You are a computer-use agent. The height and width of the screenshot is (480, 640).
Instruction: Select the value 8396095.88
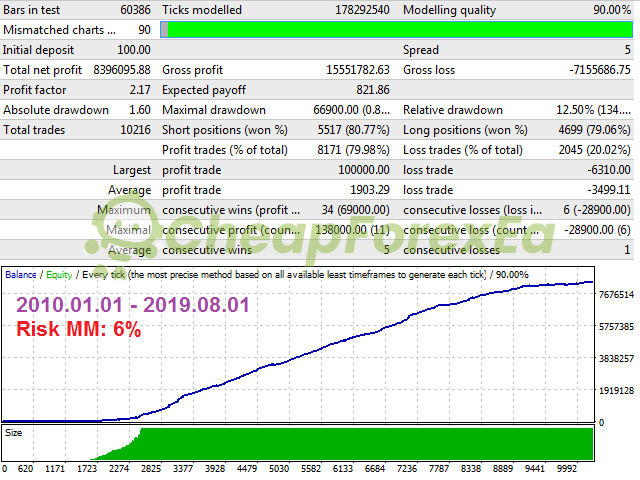[x=122, y=70]
